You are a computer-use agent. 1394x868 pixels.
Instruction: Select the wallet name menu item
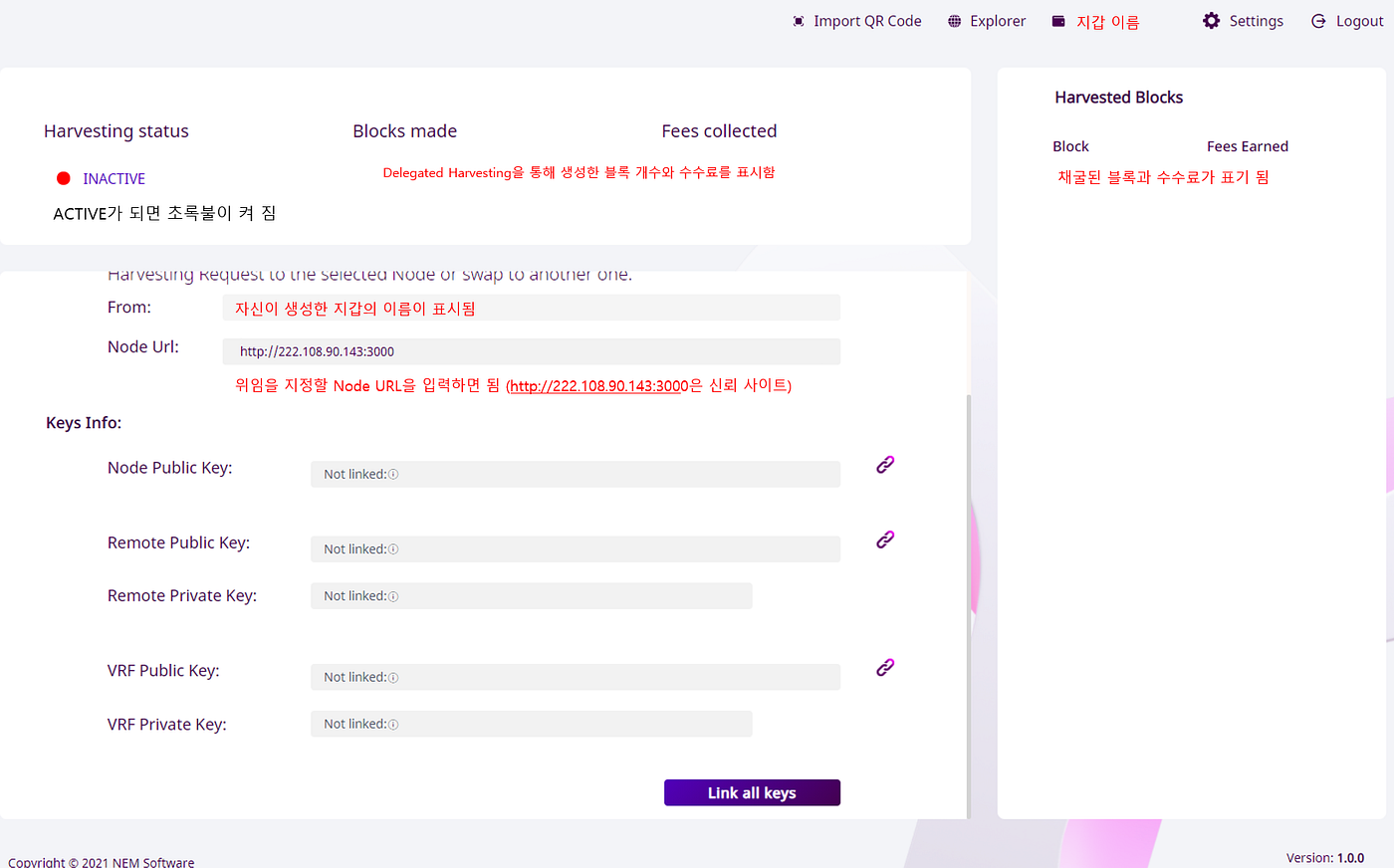[x=1095, y=21]
